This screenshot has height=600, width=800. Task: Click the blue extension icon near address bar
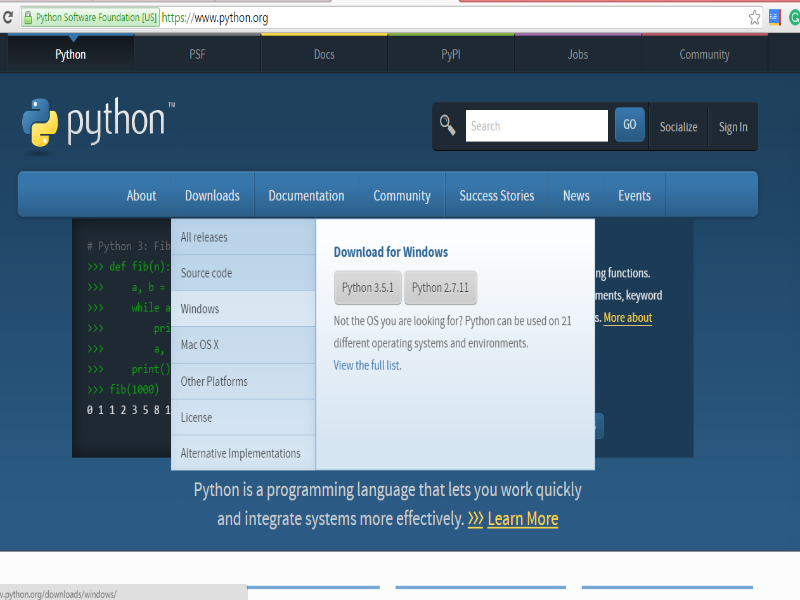click(x=773, y=16)
